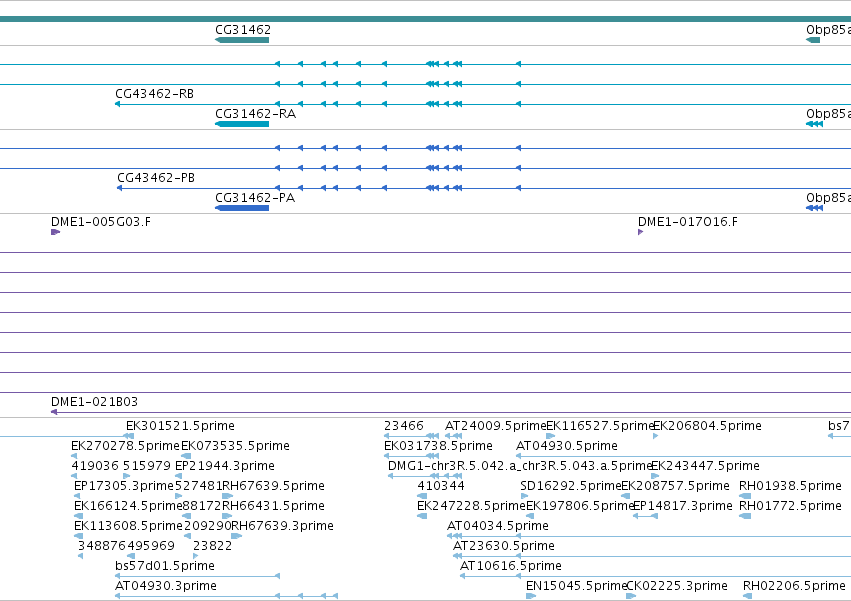Screen dimensions: 851x601
Task: Select EST AT24009.5prime
Action: pyautogui.click(x=496, y=426)
